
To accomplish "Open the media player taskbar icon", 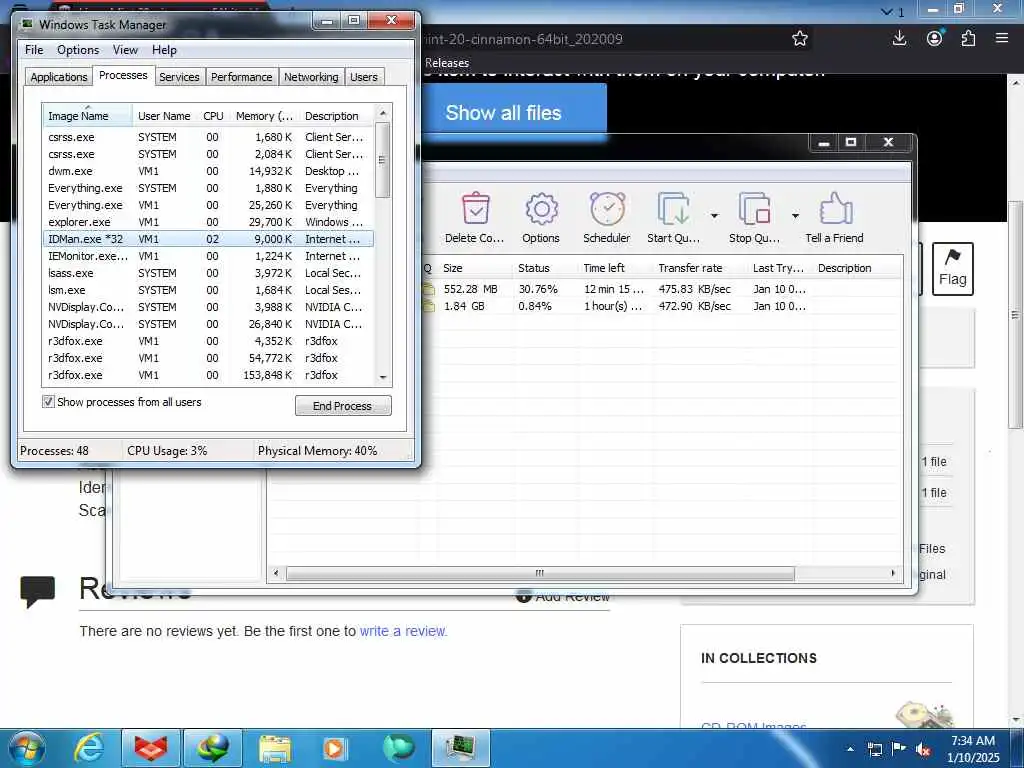I will 335,748.
